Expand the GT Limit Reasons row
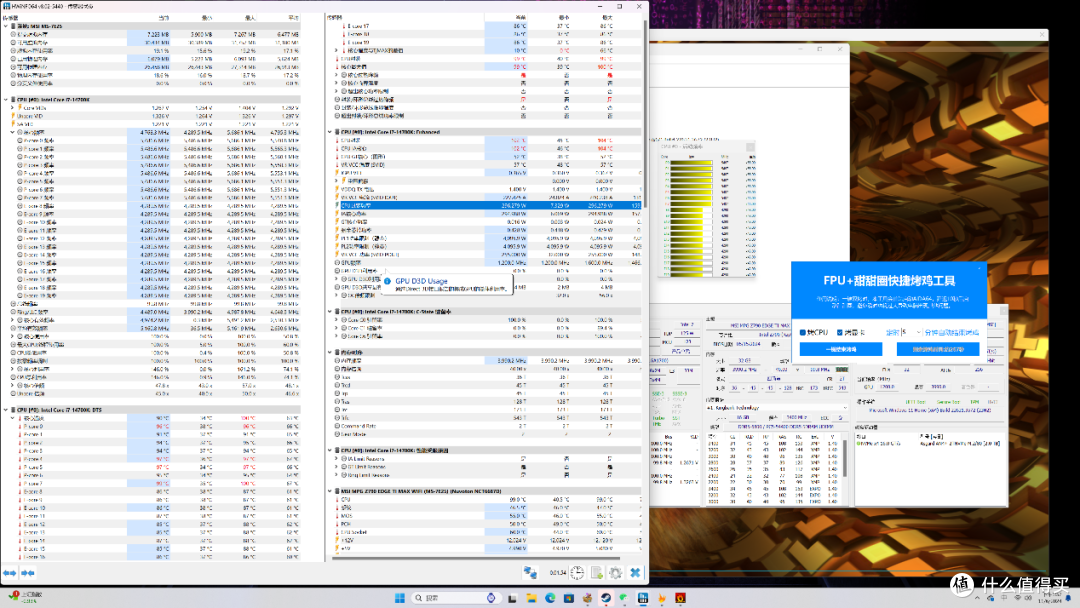The width and height of the screenshot is (1080, 608). pos(337,467)
